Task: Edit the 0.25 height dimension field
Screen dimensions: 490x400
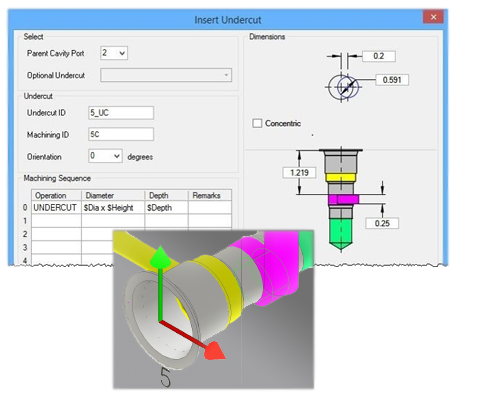Action: tap(382, 223)
